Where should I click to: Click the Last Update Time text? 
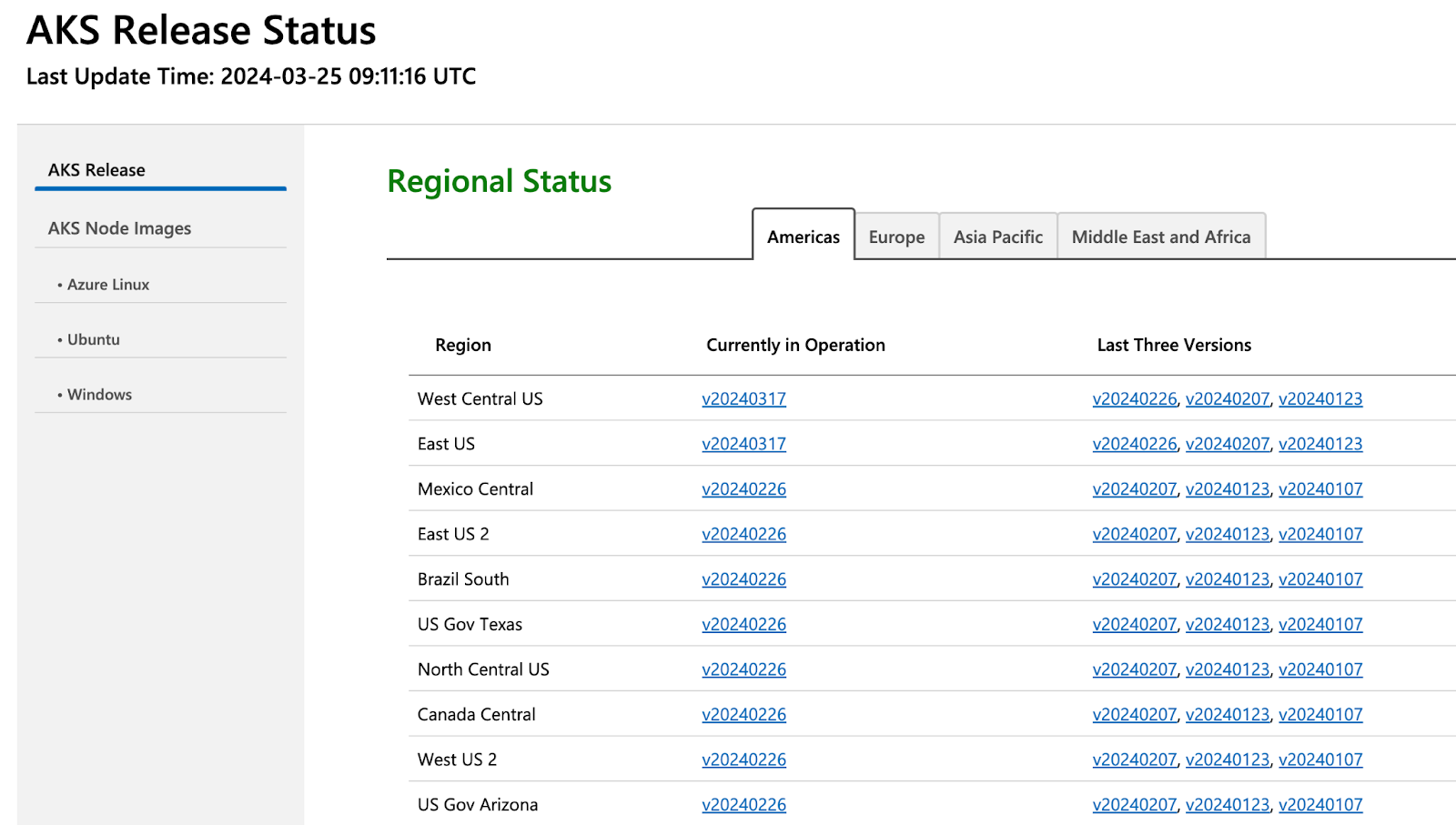click(x=251, y=76)
